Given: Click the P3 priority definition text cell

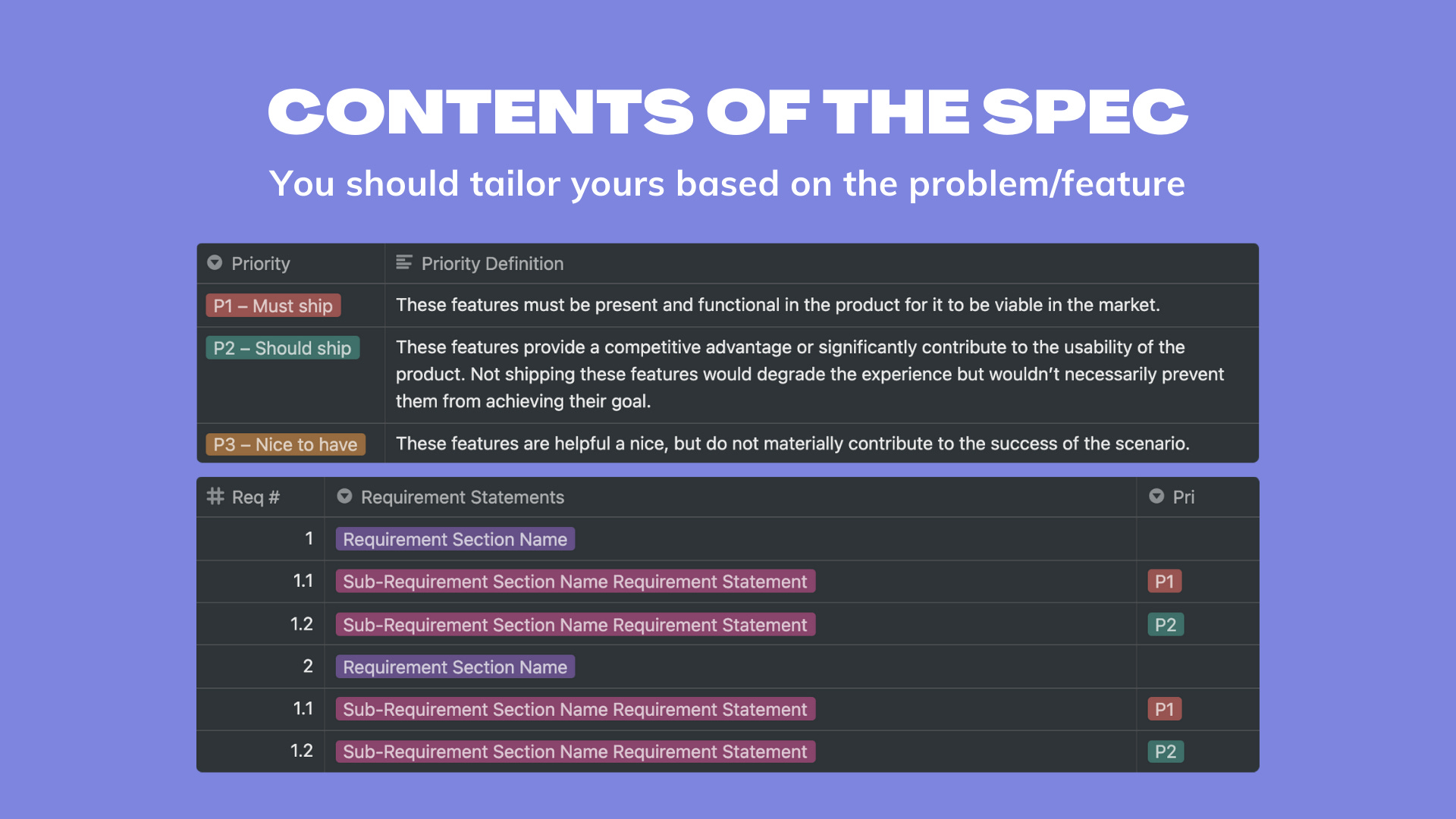Looking at the screenshot, I should 793,444.
